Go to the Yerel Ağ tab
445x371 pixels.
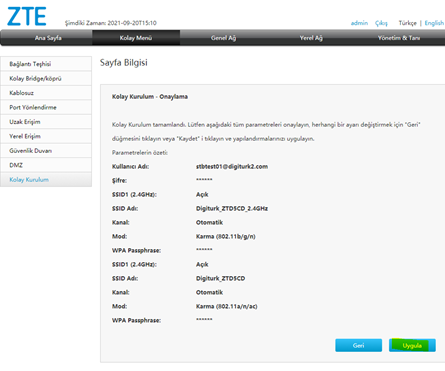[311, 38]
